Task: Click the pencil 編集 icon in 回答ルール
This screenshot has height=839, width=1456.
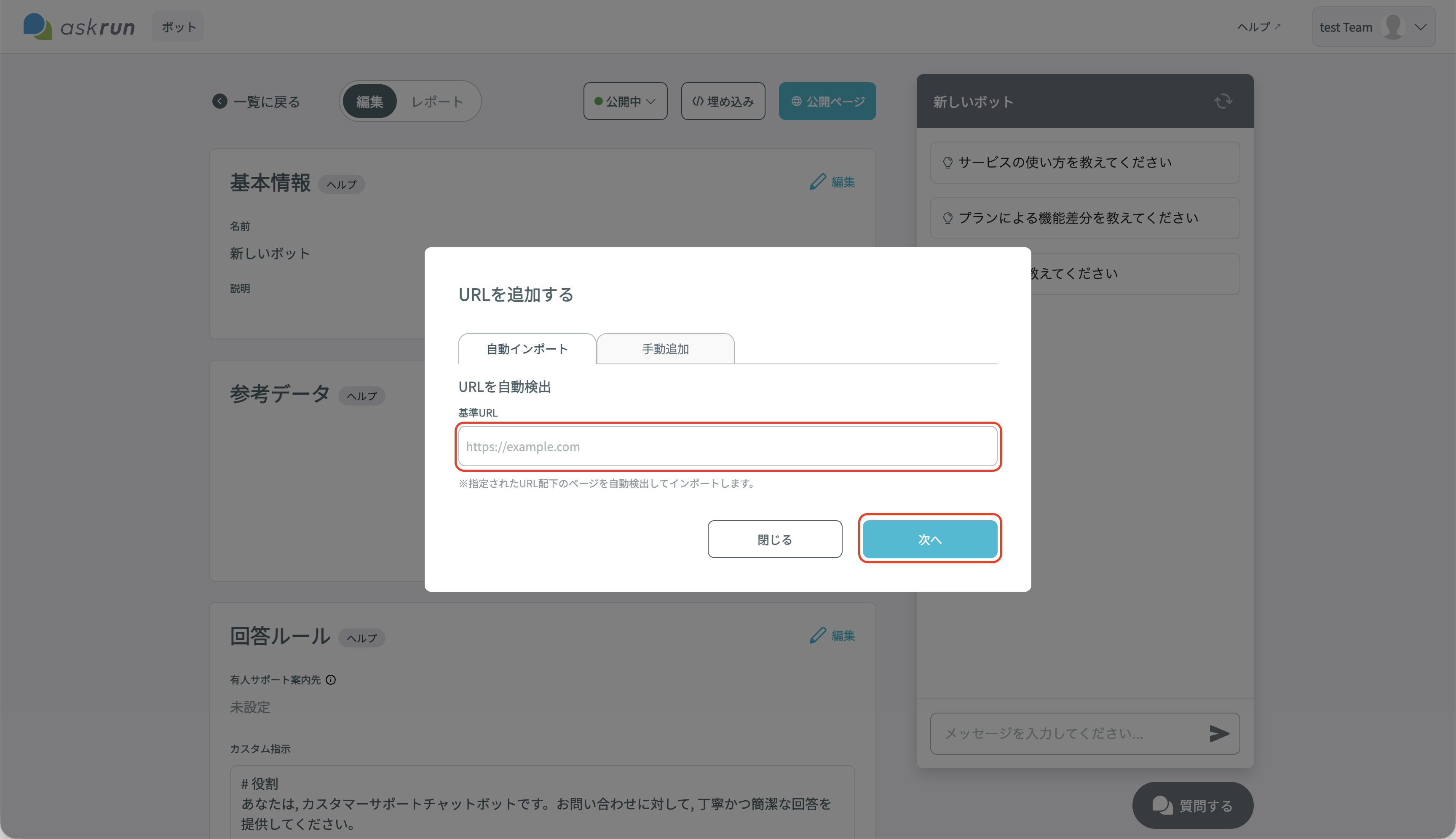Action: coord(817,636)
